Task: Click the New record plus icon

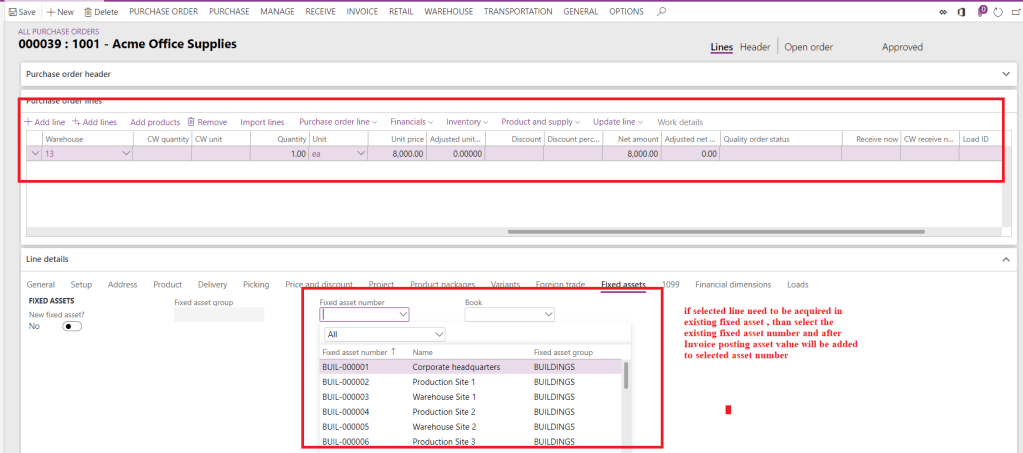Action: click(x=51, y=12)
